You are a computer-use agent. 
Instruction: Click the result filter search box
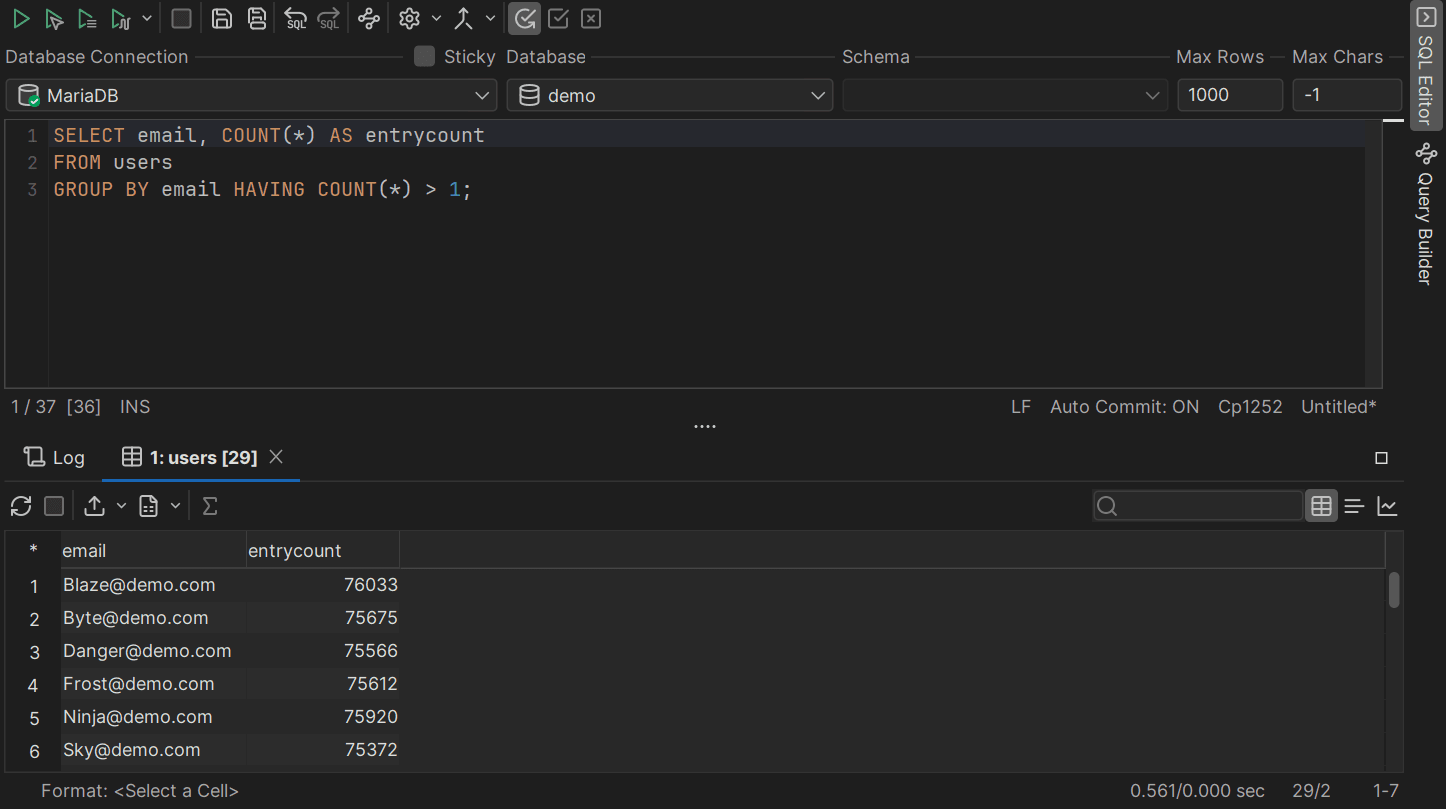[1198, 506]
